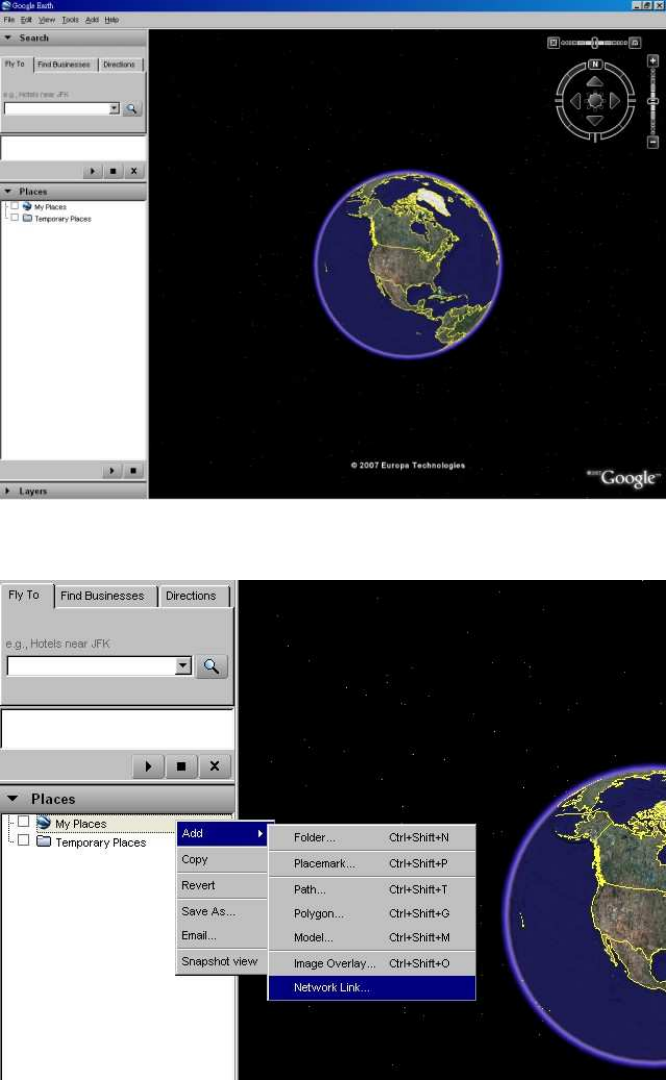Open the Add menu in the menu bar
The width and height of the screenshot is (666, 1080).
(92, 20)
